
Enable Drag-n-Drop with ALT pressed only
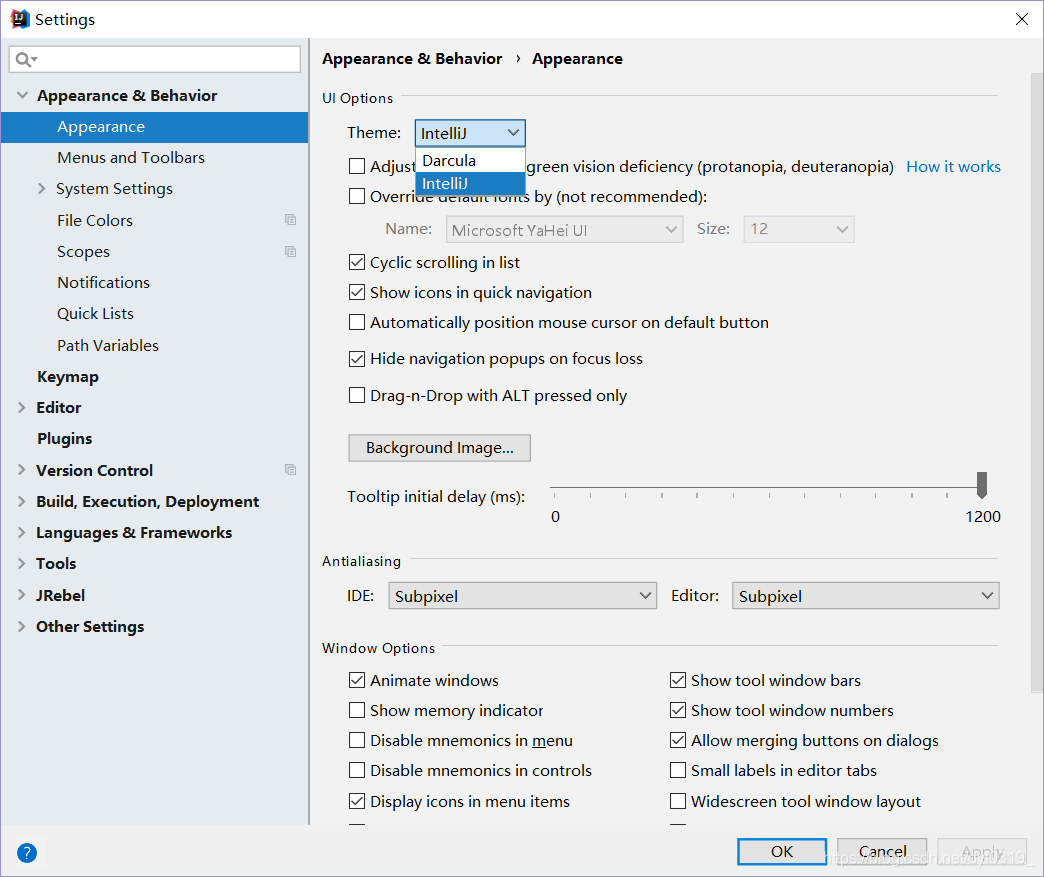357,396
